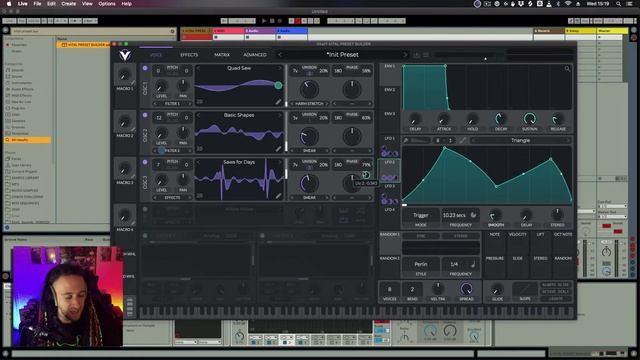Click Ableton stop transport button
Screen dimensions: 640x360
point(272,21)
